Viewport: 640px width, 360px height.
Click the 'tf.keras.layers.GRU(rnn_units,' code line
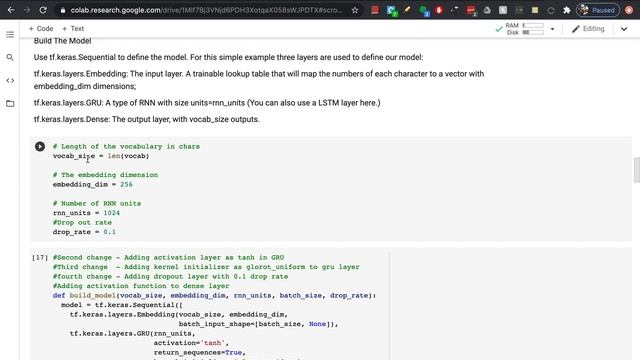point(132,333)
